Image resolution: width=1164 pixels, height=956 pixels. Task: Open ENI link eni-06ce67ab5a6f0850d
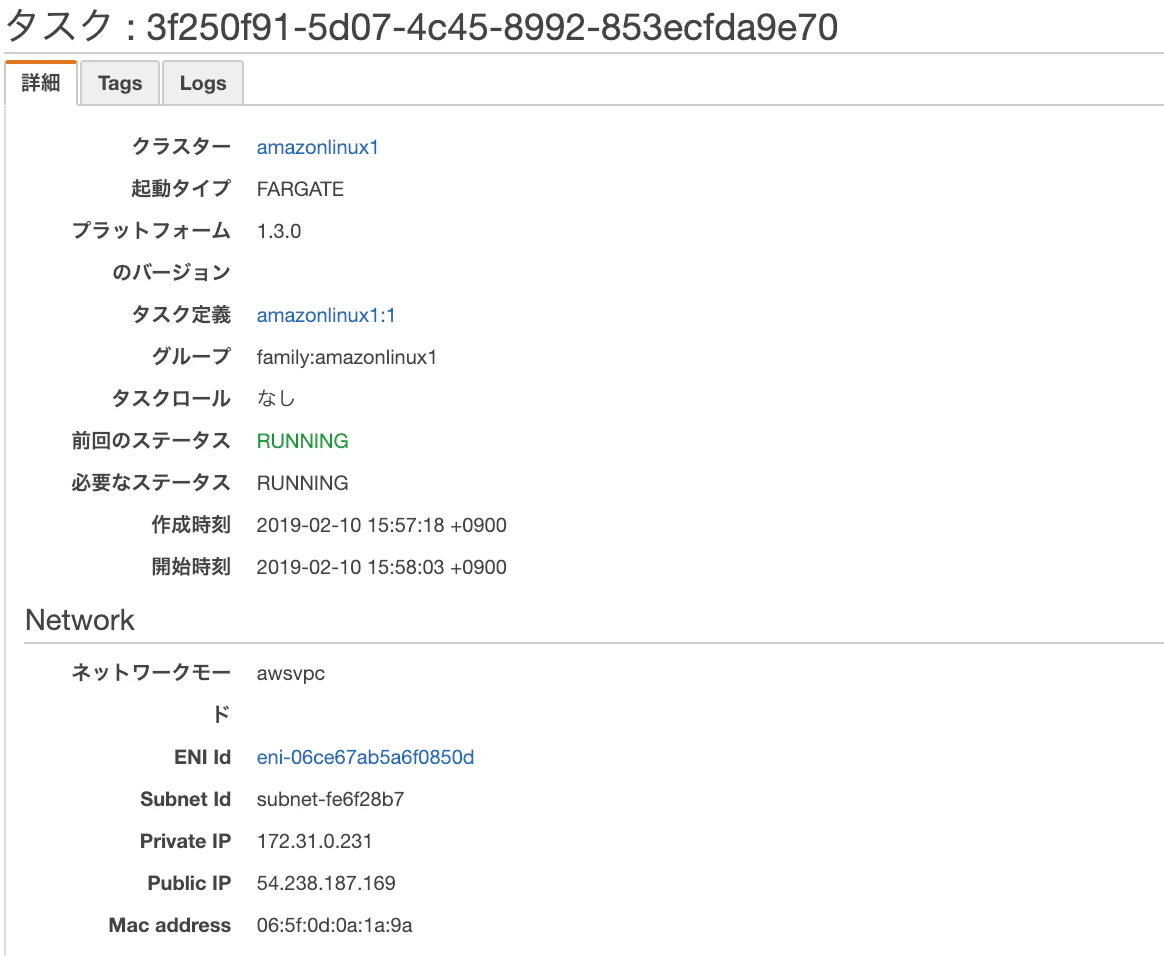[365, 757]
